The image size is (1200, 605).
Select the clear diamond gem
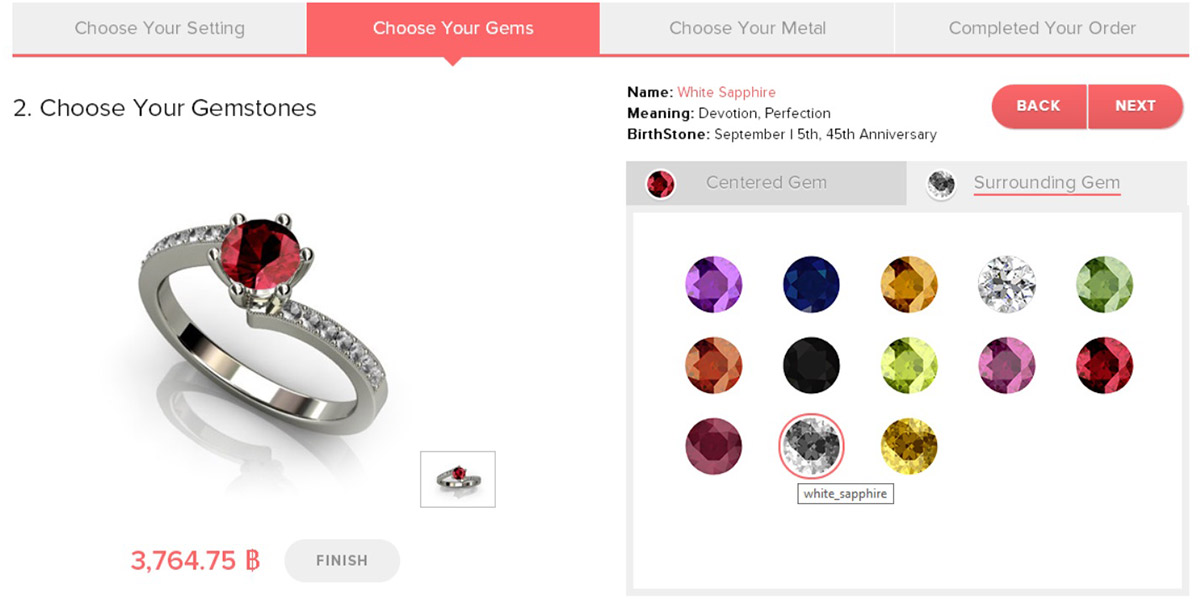coord(1007,284)
